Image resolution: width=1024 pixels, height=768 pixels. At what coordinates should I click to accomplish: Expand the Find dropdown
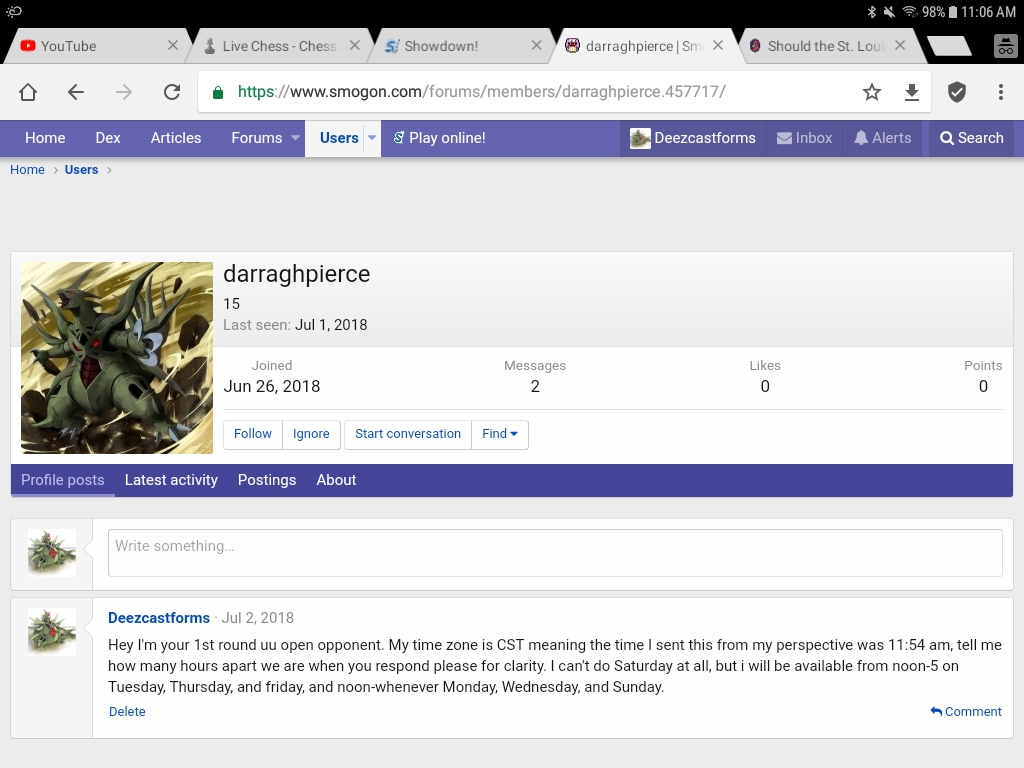click(x=500, y=434)
